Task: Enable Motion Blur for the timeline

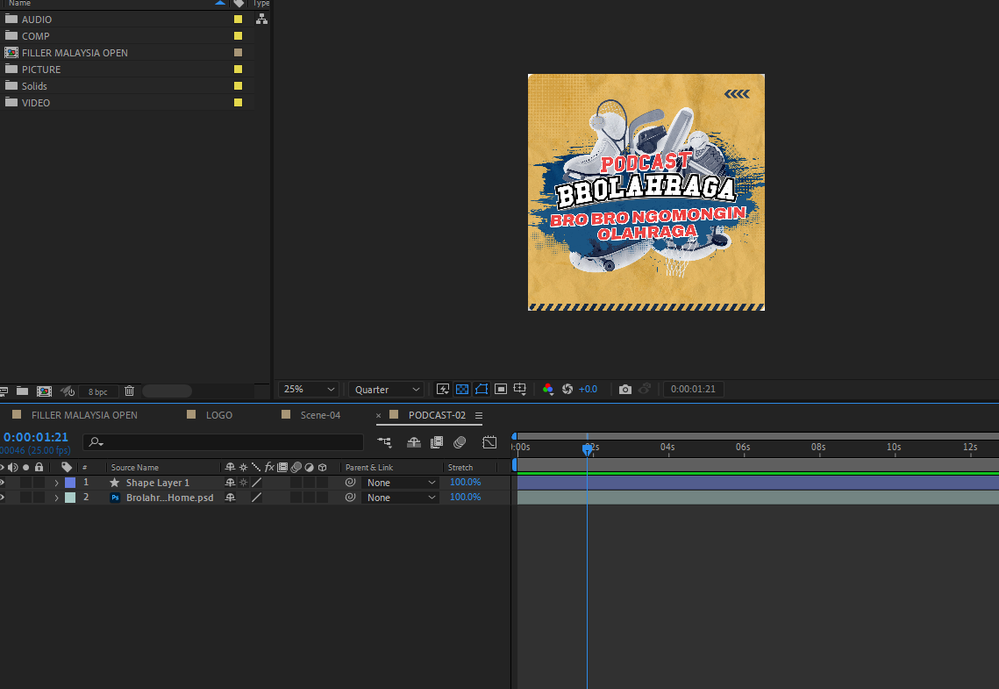Action: pyautogui.click(x=459, y=442)
